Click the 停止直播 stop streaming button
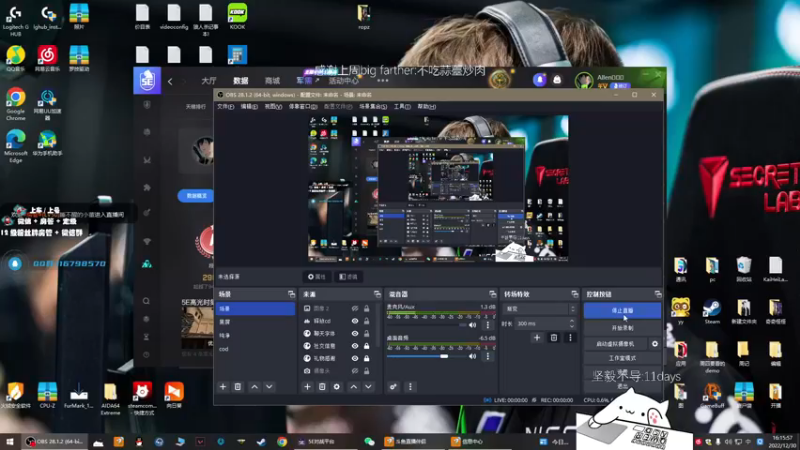The image size is (800, 450). (622, 311)
